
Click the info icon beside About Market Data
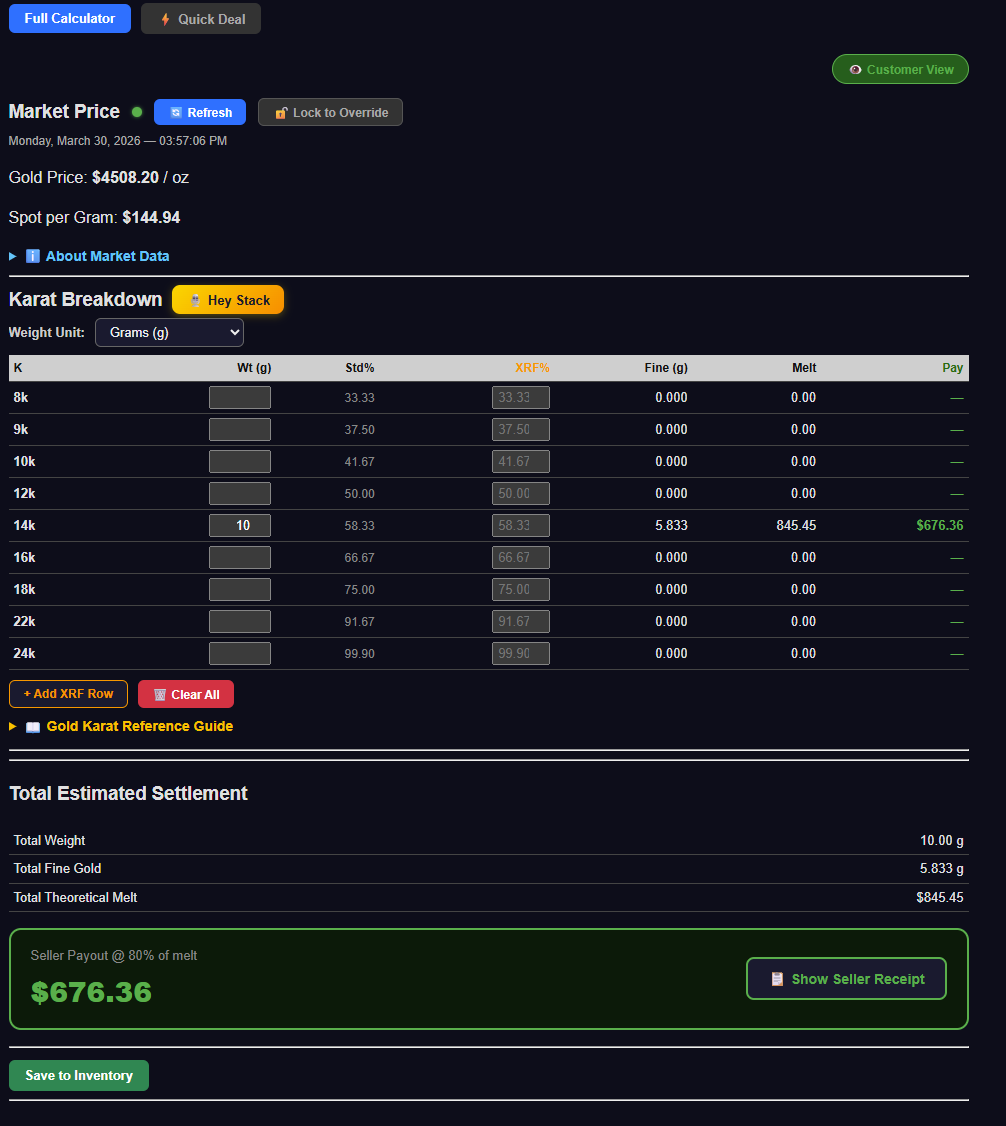pyautogui.click(x=33, y=256)
